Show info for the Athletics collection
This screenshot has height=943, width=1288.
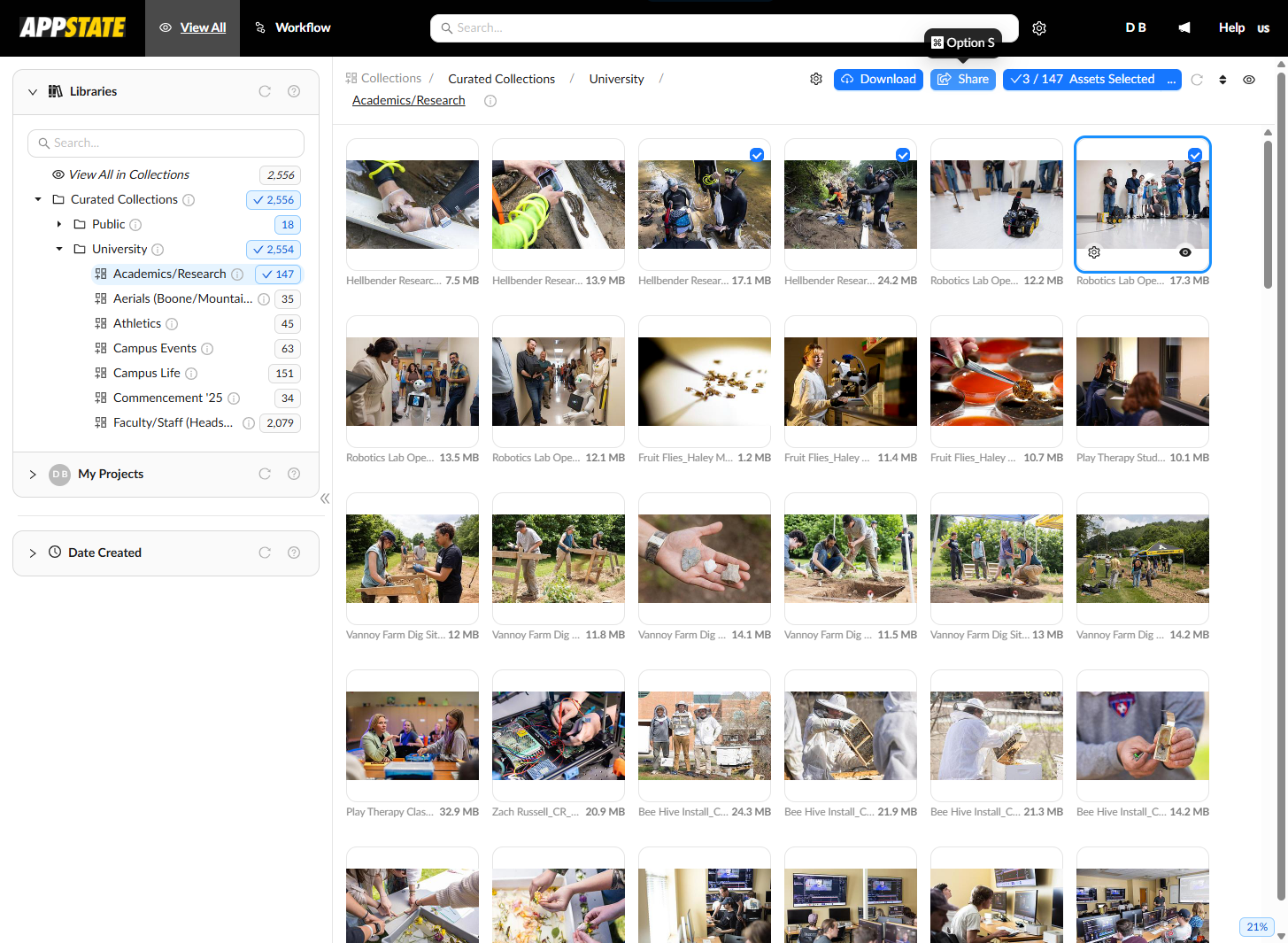pyautogui.click(x=172, y=324)
